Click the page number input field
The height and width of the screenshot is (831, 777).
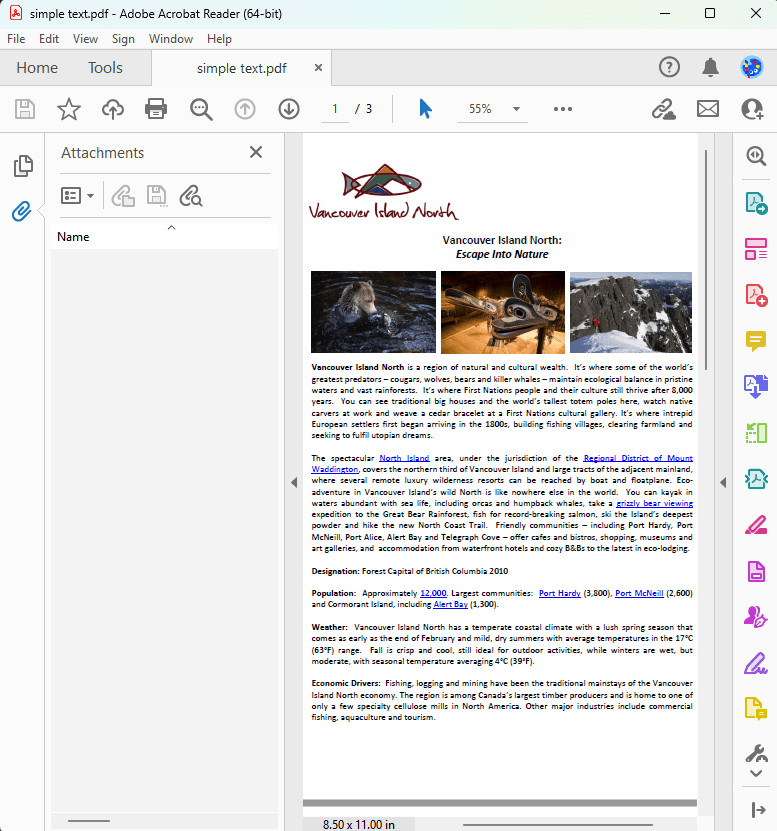click(335, 109)
